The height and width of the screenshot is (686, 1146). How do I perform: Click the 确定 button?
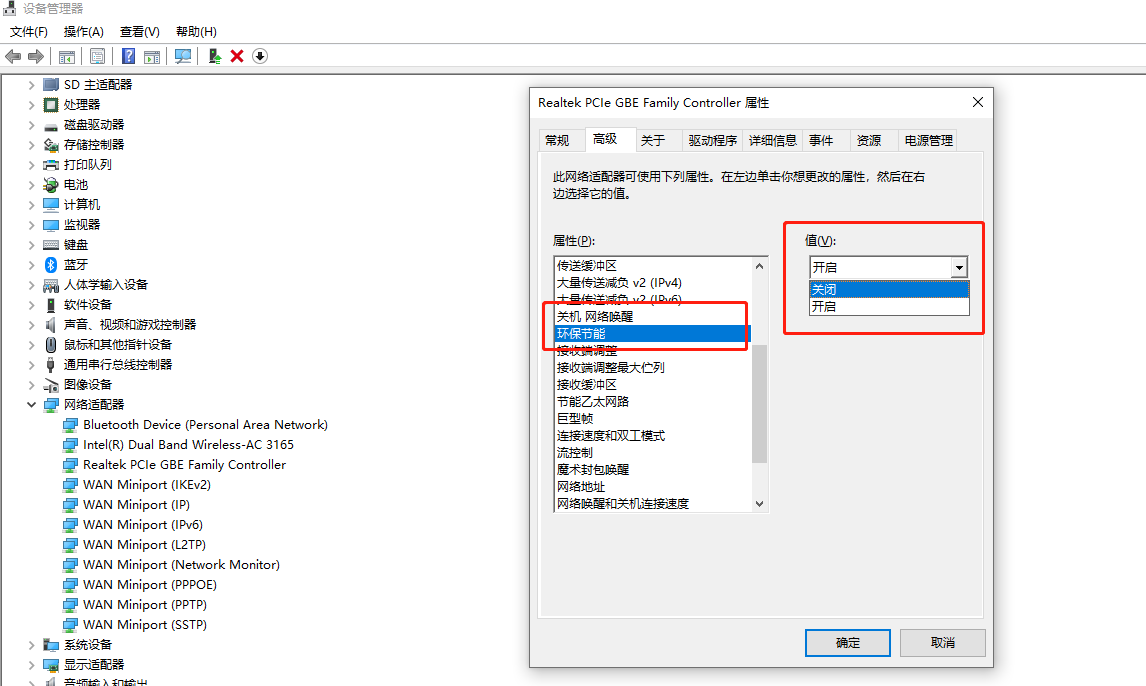(848, 643)
